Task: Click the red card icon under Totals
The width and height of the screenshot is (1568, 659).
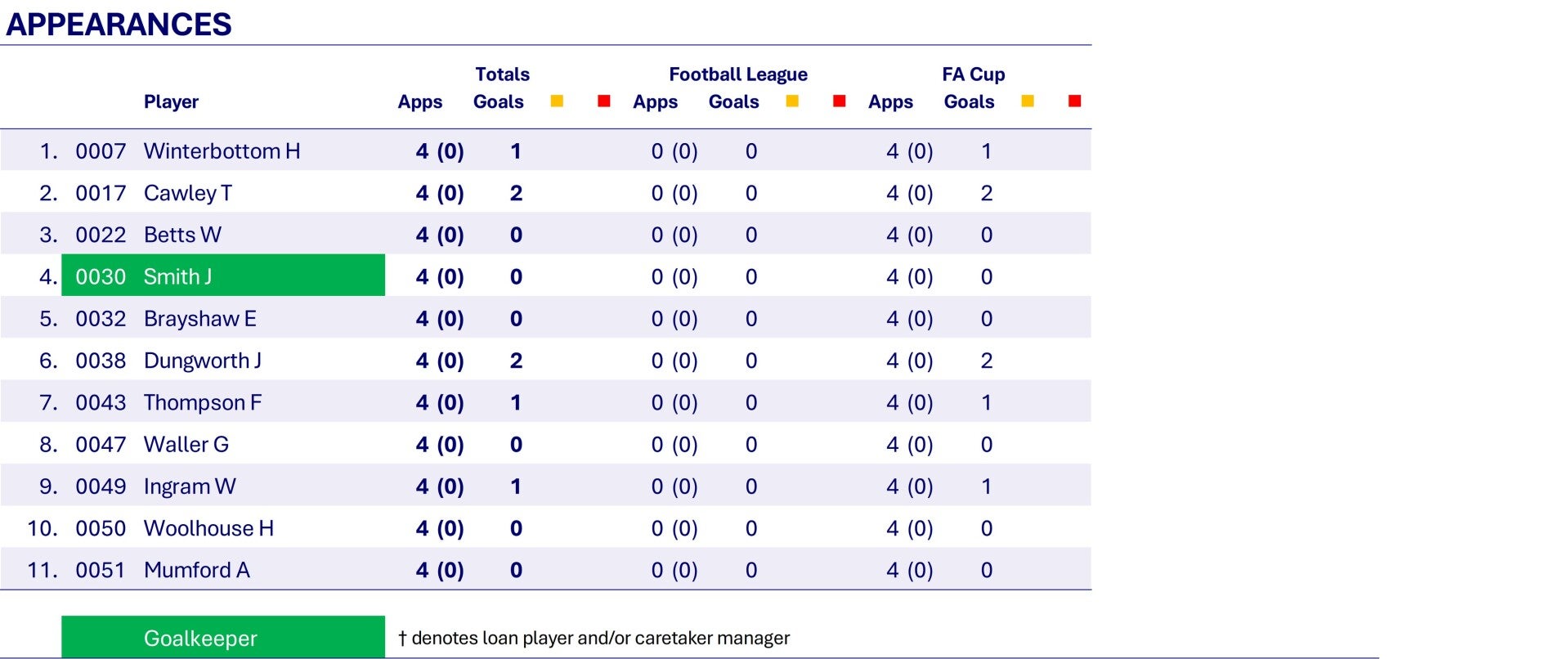Action: point(604,101)
